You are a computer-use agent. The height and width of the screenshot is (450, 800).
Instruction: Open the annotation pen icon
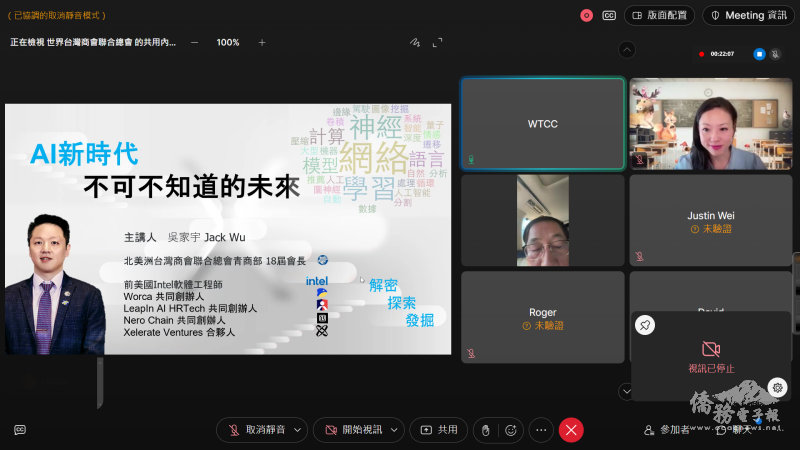click(x=415, y=42)
